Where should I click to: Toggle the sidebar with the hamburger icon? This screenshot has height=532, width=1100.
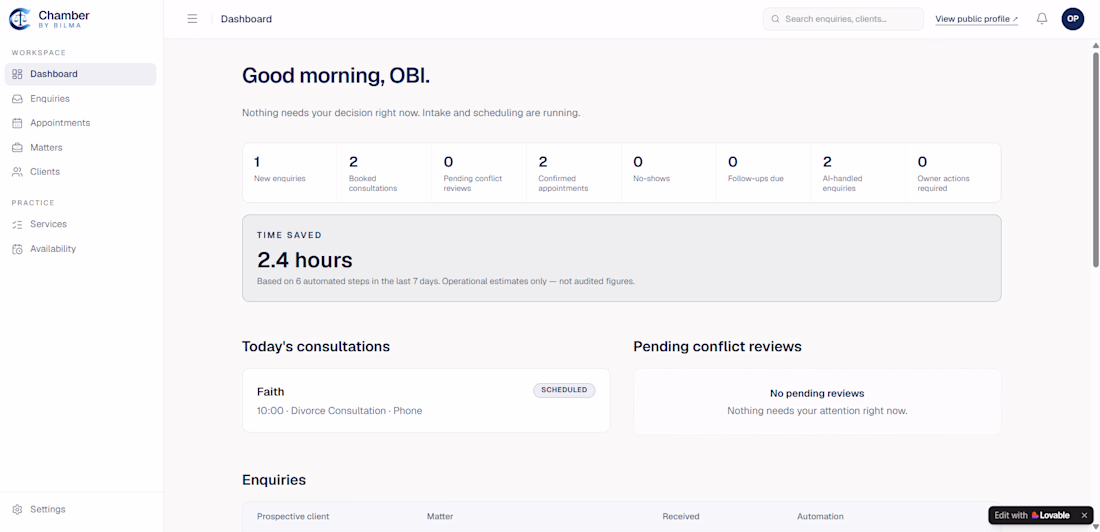(x=192, y=19)
